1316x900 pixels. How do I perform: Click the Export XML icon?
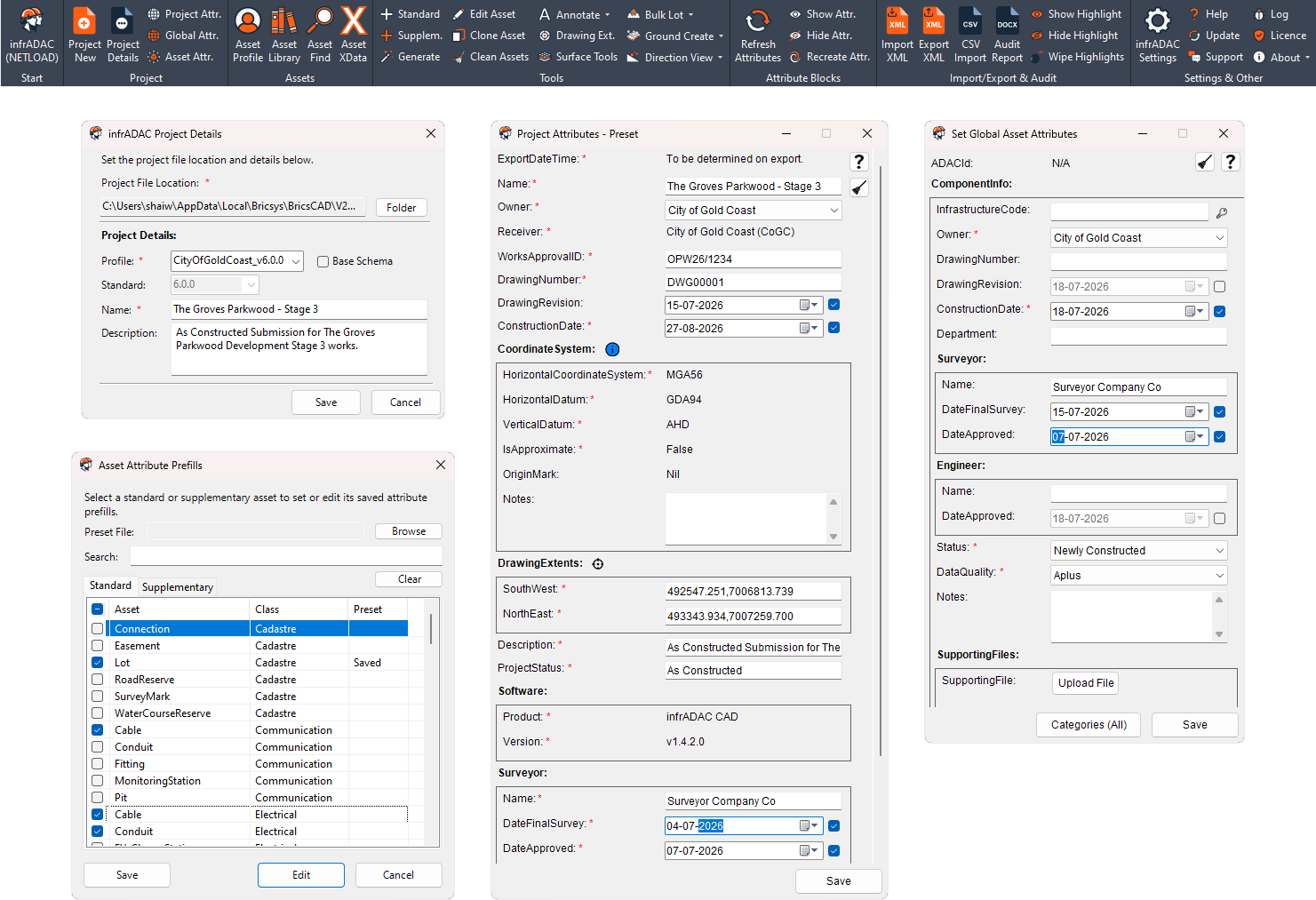tap(934, 36)
